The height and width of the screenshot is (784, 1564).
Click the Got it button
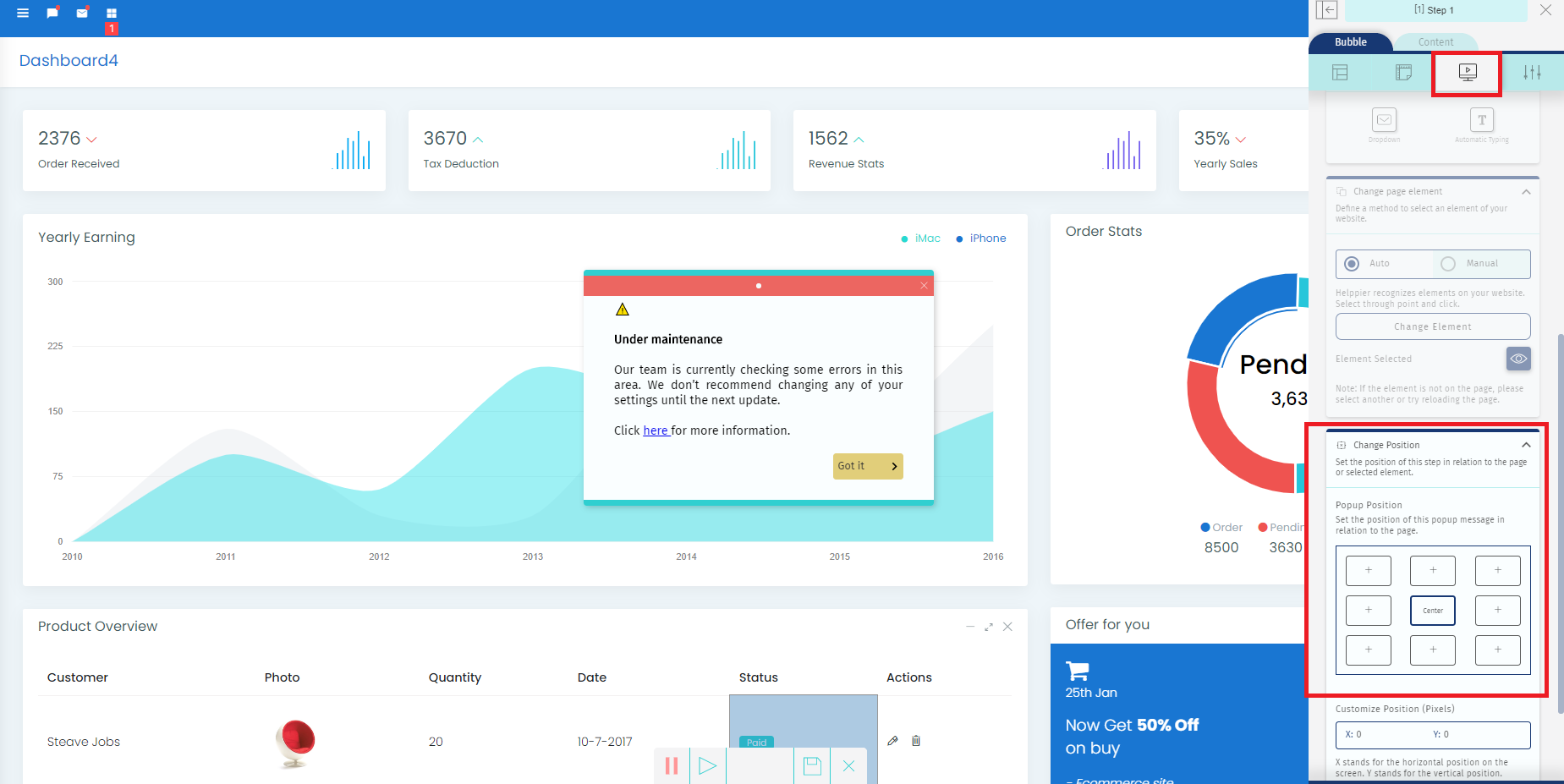point(868,466)
